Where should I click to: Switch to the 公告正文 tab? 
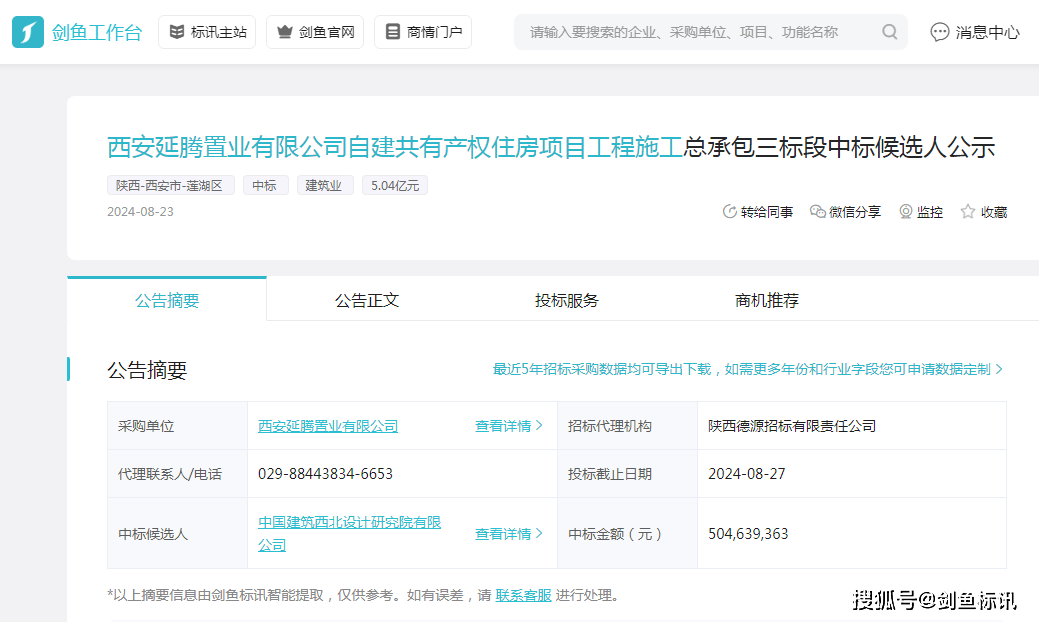(367, 300)
